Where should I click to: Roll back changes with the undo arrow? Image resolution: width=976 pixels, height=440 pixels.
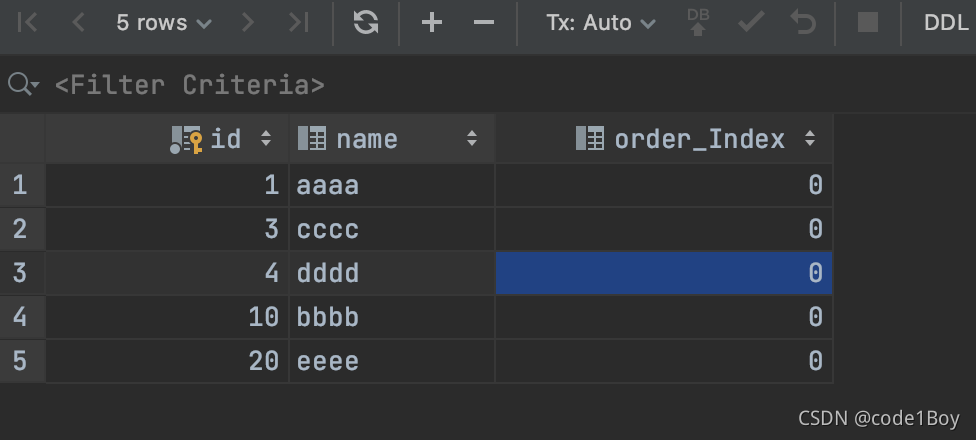point(803,23)
